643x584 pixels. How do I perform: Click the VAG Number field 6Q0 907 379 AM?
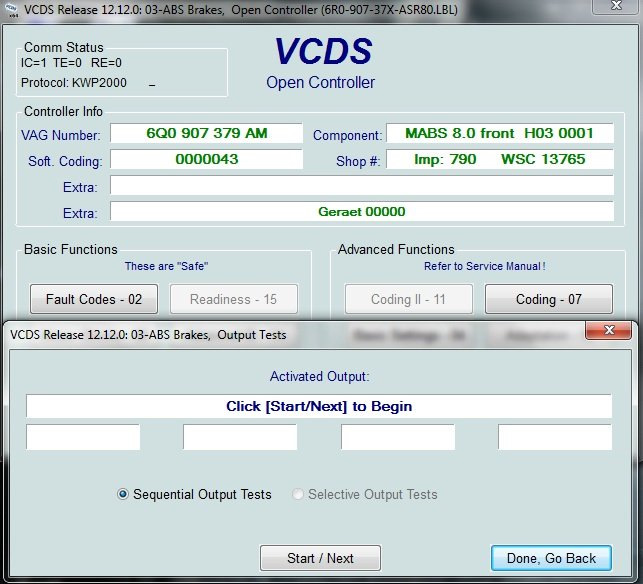pos(207,133)
